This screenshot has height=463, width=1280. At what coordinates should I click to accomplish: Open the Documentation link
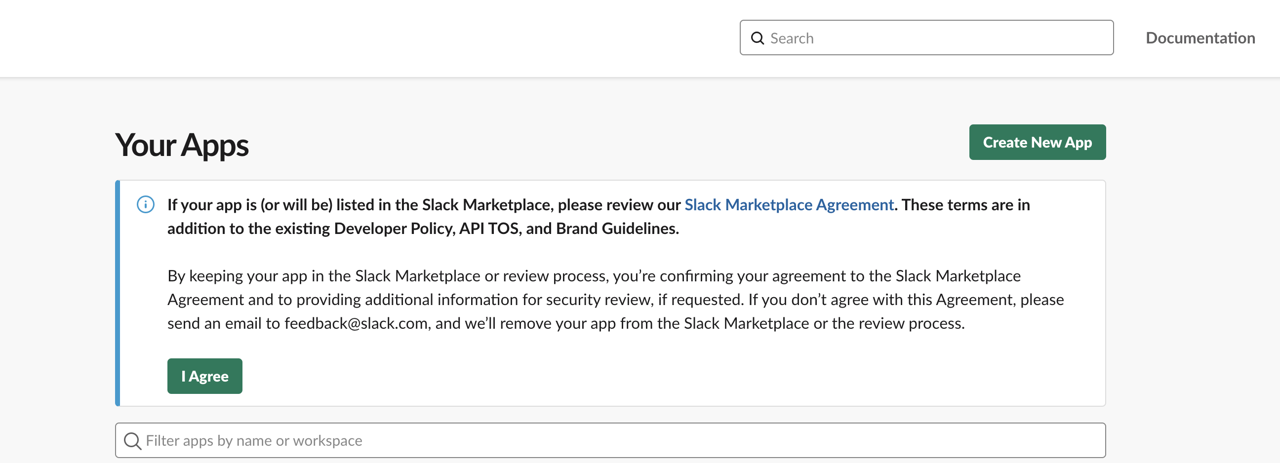point(1200,38)
